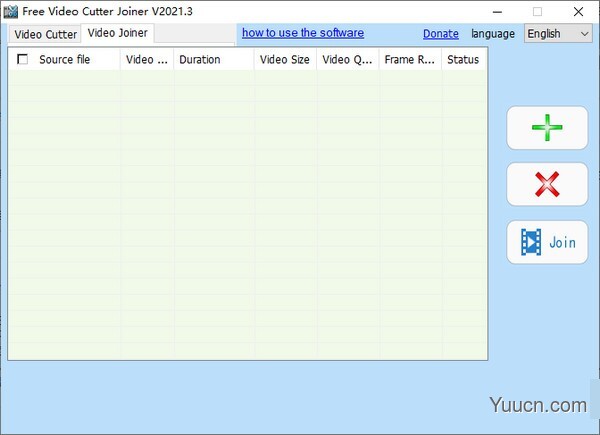The width and height of the screenshot is (600, 435).
Task: Minimize the Free Video Cutter Joiner window
Action: pos(497,12)
